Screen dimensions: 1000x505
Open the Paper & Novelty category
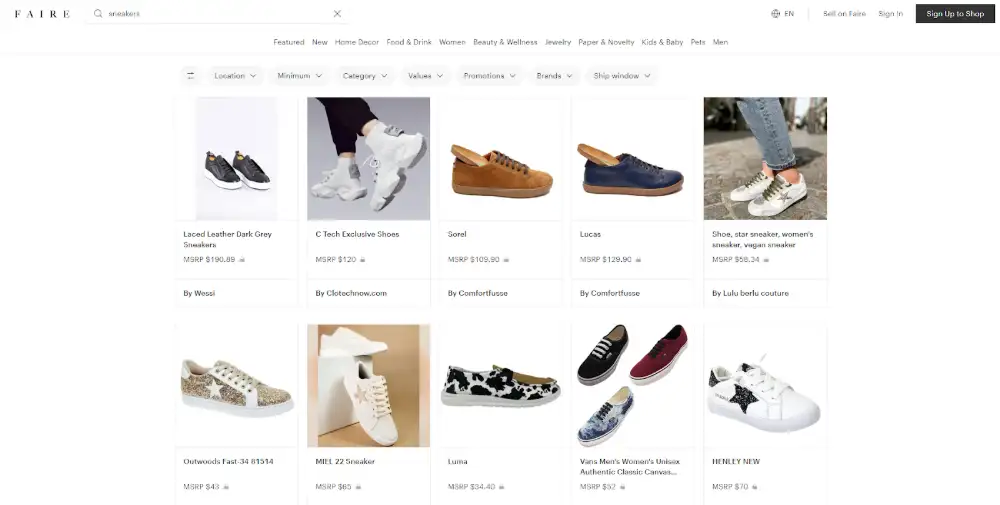coord(606,42)
